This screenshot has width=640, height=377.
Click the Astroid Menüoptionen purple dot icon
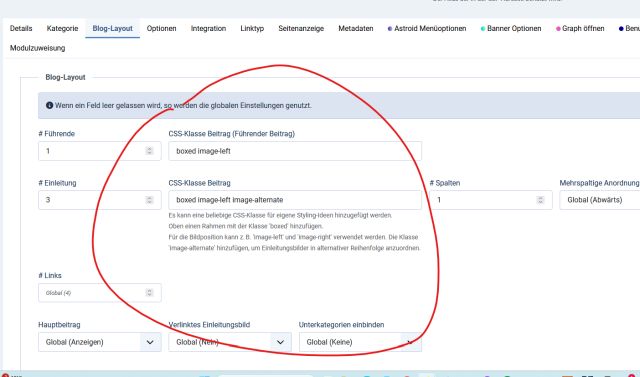[x=390, y=29]
